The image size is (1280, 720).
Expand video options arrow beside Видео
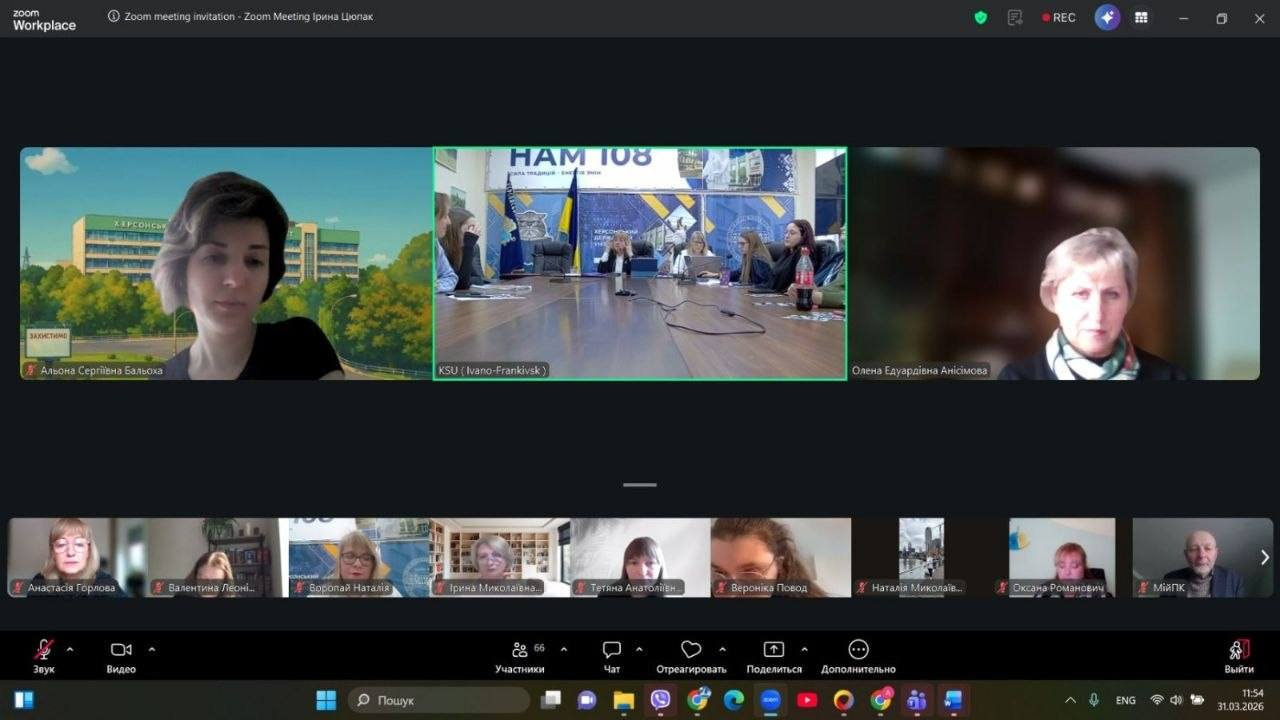tap(152, 649)
